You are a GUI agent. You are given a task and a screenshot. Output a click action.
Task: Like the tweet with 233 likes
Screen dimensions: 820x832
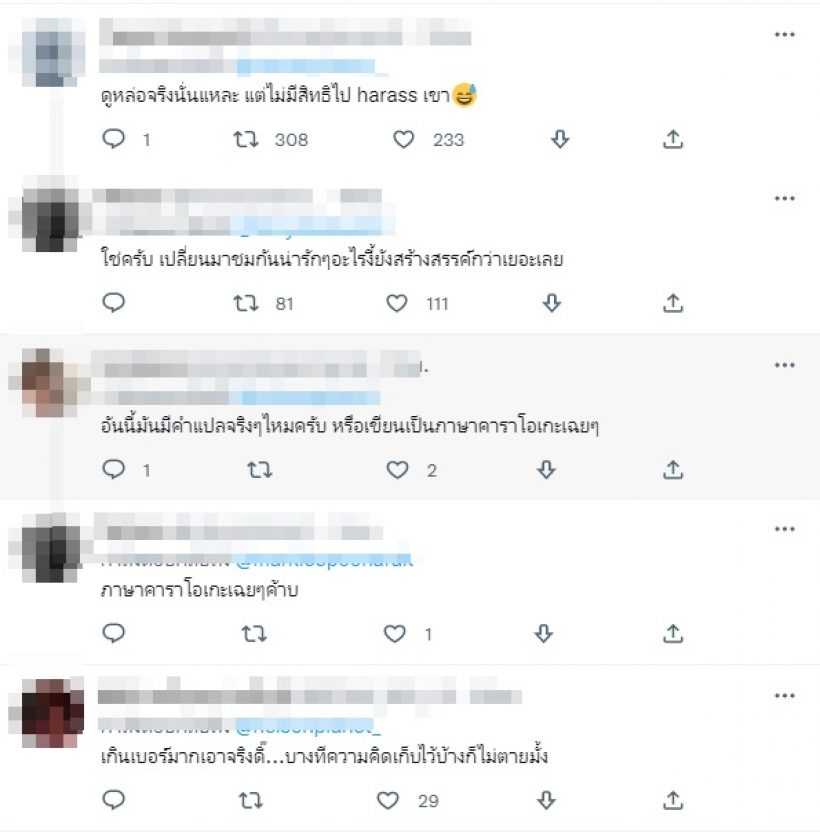[403, 140]
